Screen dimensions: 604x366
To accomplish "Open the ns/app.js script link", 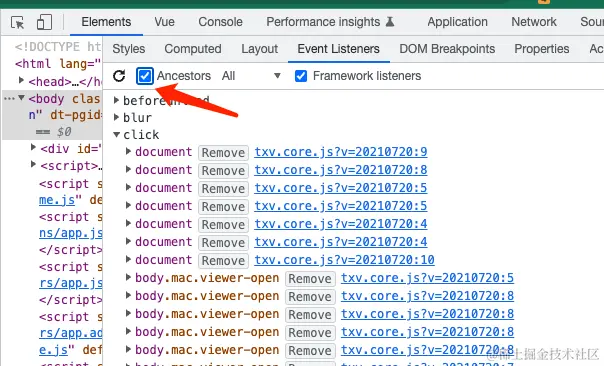I will click(70, 233).
